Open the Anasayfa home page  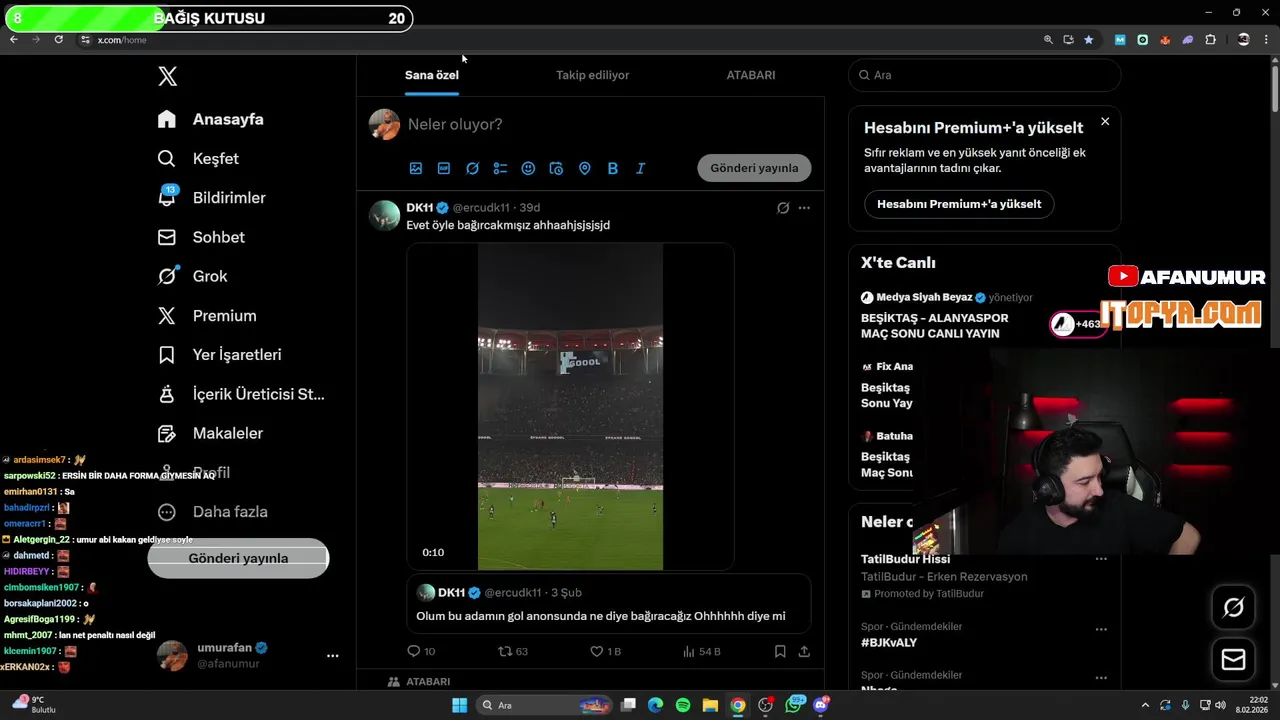tap(211, 119)
